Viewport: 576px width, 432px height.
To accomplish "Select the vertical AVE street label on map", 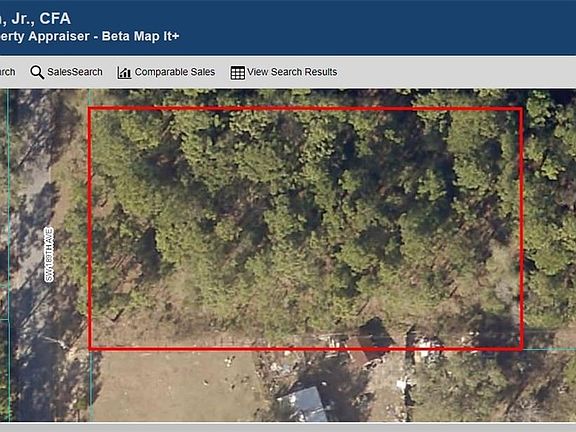I will 49,255.
